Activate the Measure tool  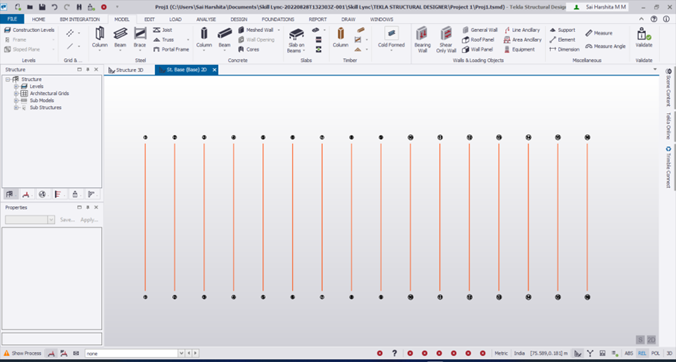pos(599,33)
